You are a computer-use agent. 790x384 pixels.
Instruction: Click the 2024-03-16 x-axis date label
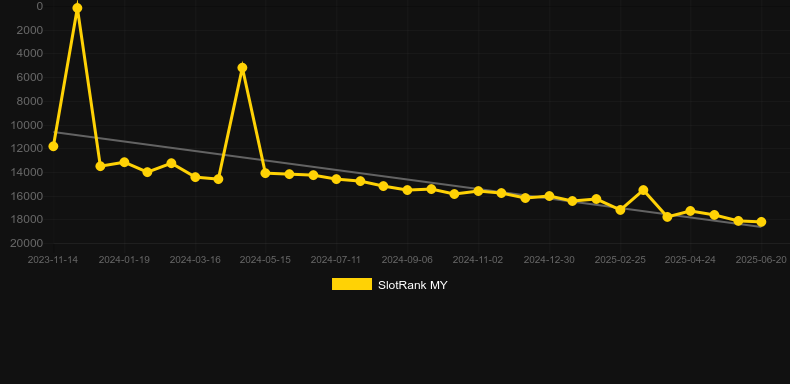(195, 260)
